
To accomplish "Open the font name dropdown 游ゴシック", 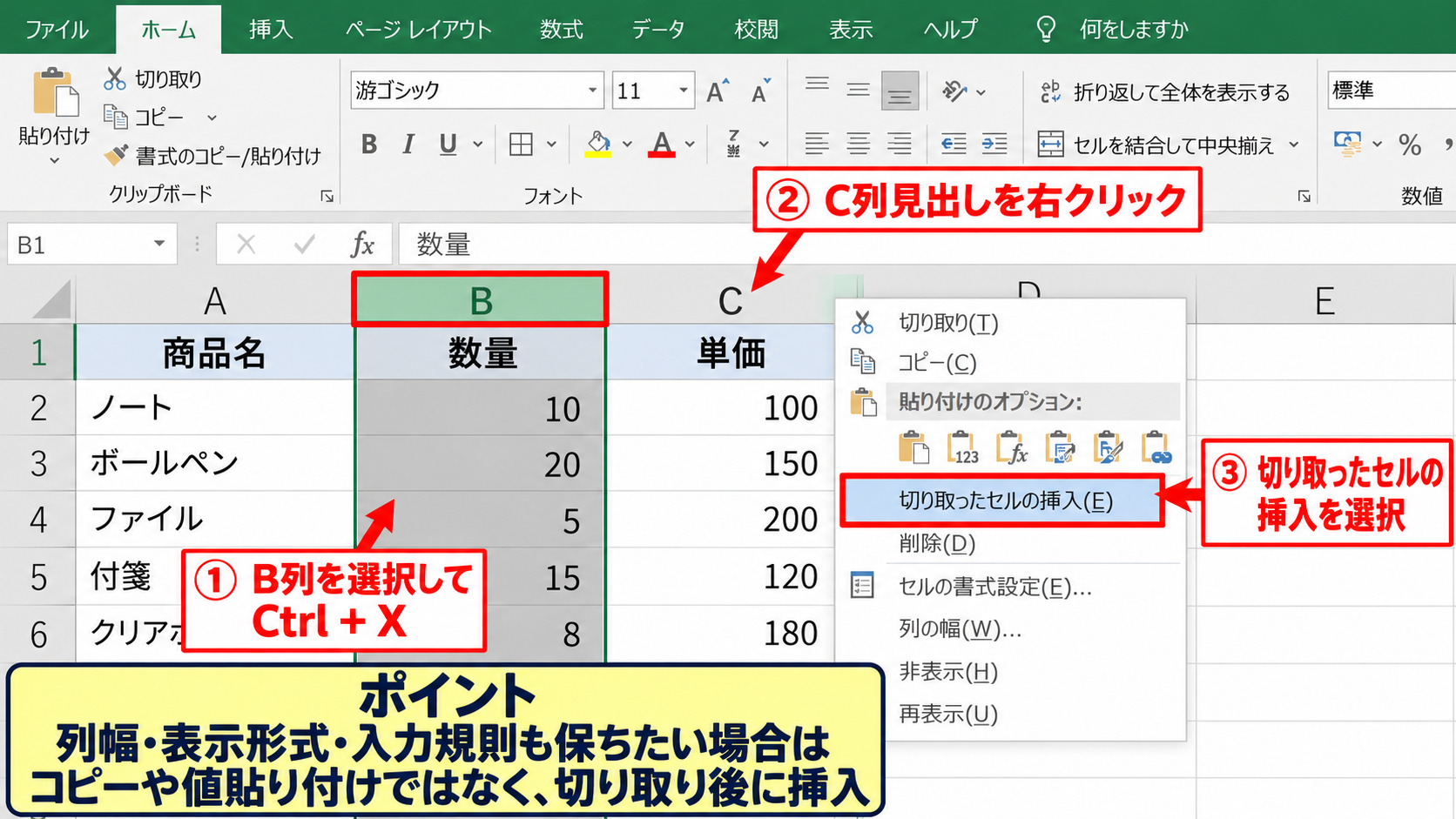I will tap(592, 91).
